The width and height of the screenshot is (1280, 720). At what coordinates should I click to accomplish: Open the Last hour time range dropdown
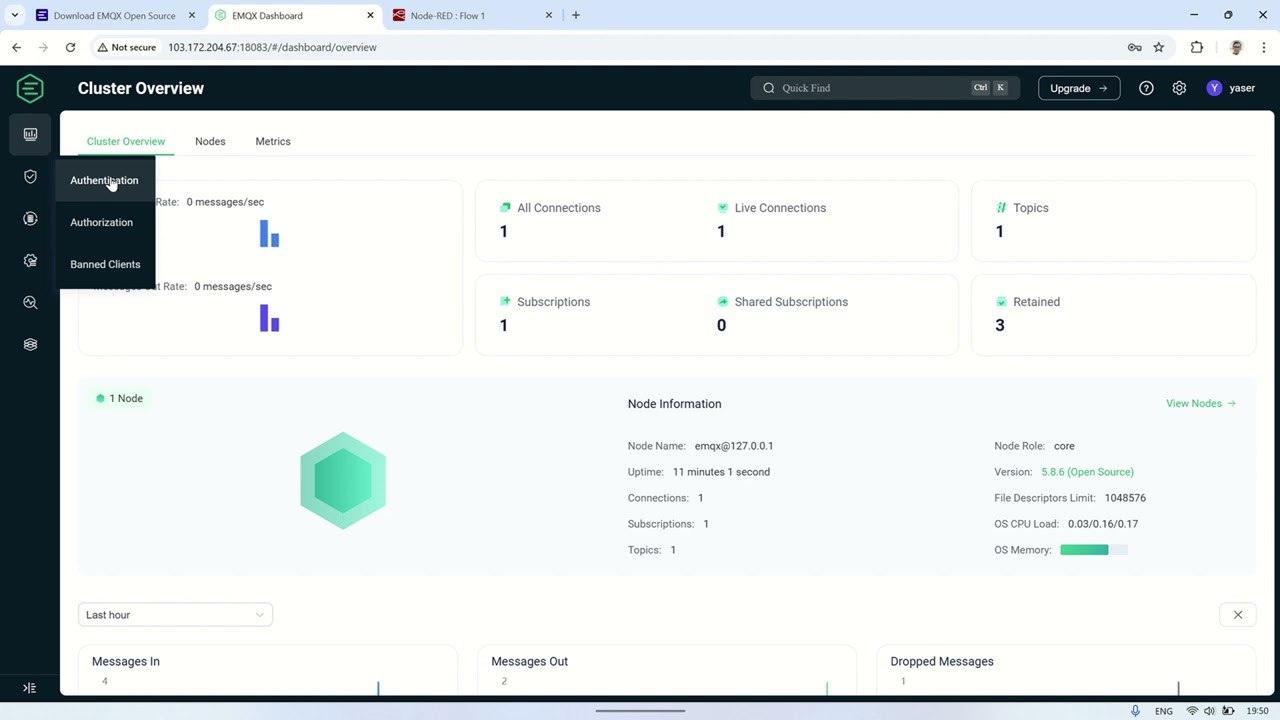click(175, 615)
